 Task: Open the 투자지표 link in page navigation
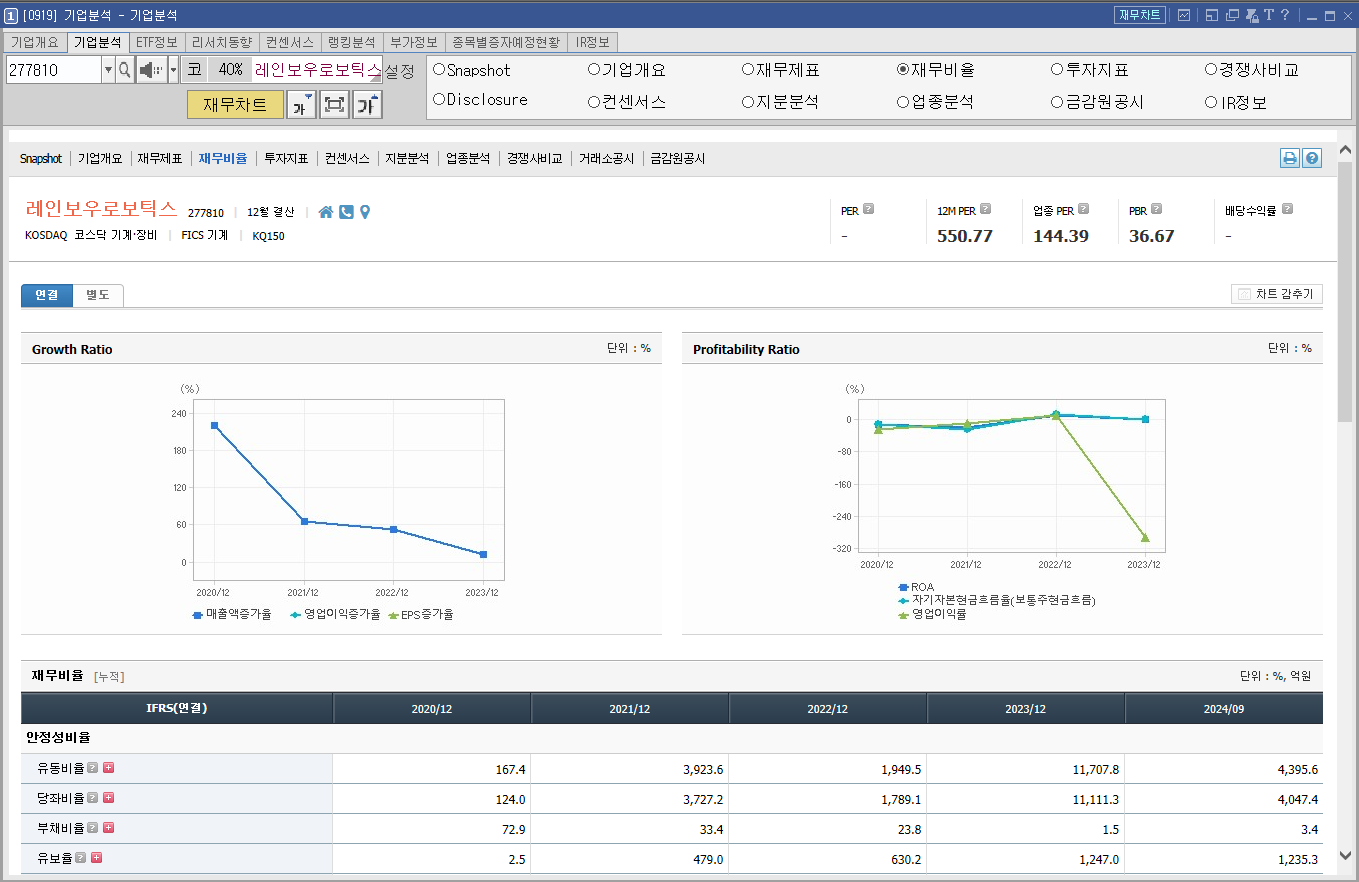(x=285, y=159)
